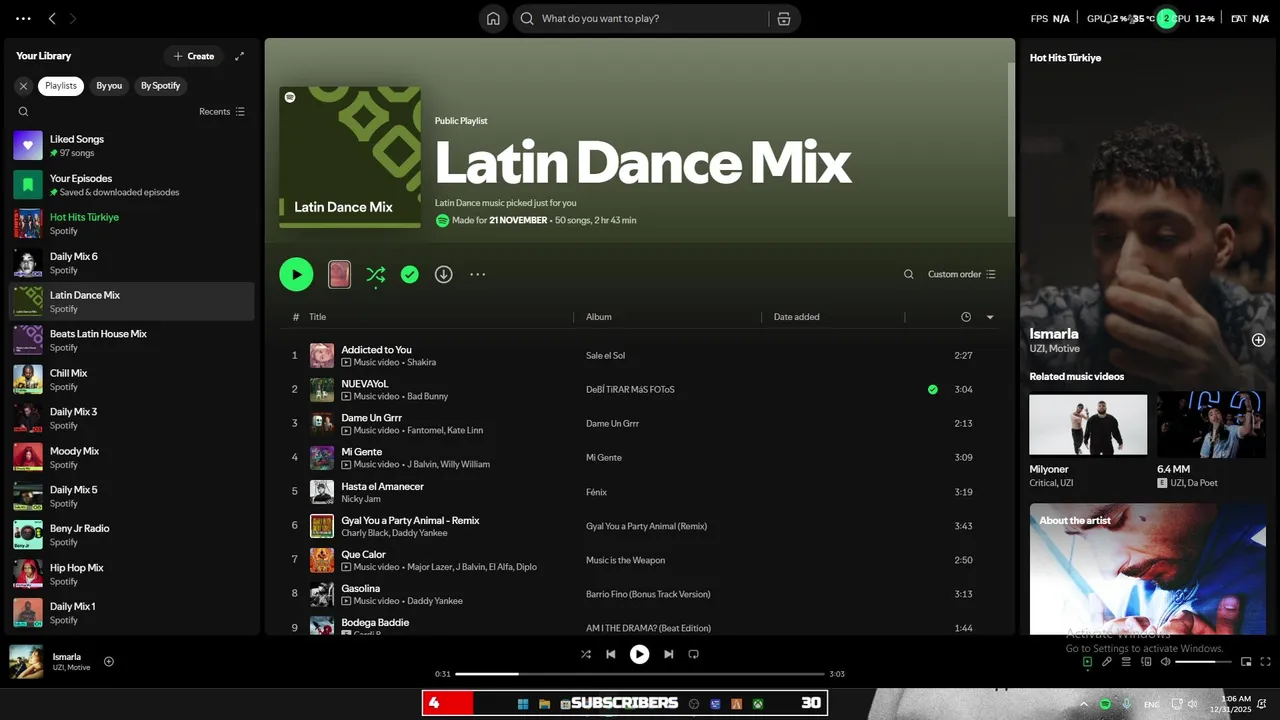Open the About the artist card
Image resolution: width=1280 pixels, height=720 pixels.
click(x=1148, y=568)
